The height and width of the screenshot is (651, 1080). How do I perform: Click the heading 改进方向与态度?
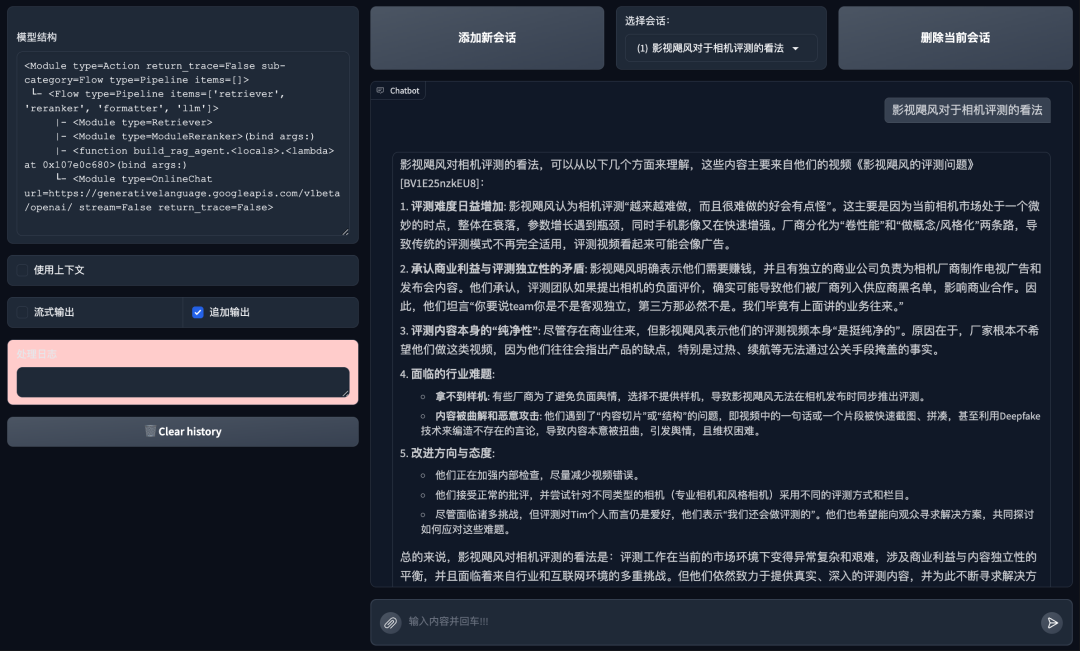(x=451, y=453)
